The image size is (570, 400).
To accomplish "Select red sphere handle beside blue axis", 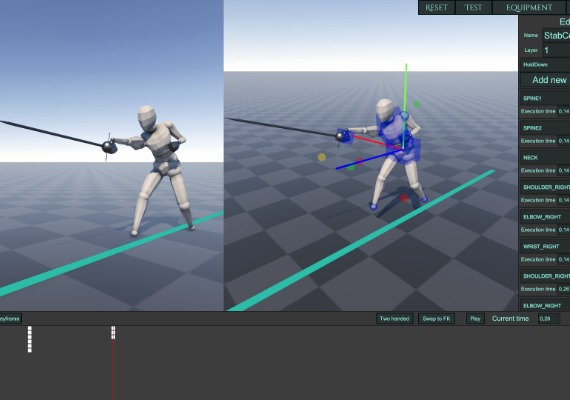I will (x=360, y=161).
